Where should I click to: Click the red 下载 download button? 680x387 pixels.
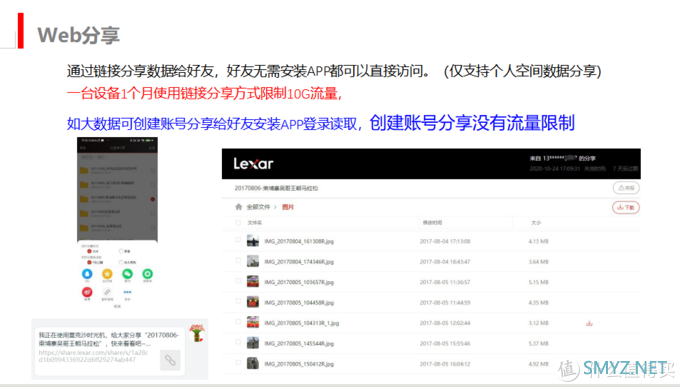[x=626, y=207]
